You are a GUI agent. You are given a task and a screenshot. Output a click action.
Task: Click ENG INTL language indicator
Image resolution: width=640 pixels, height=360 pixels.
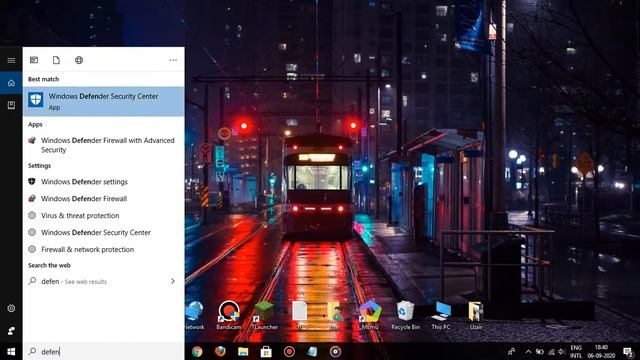coord(576,351)
